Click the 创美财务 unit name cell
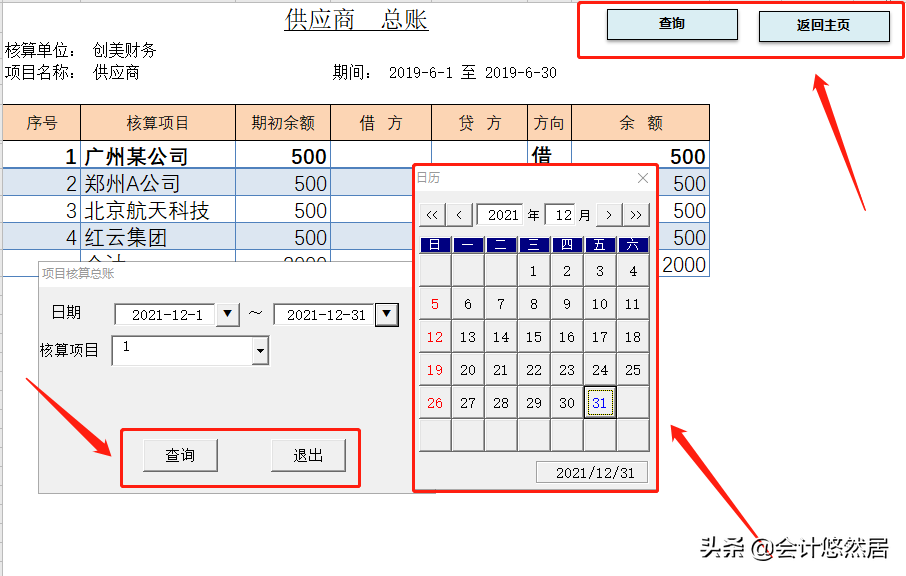Screen dimensions: 906x576 (124, 50)
